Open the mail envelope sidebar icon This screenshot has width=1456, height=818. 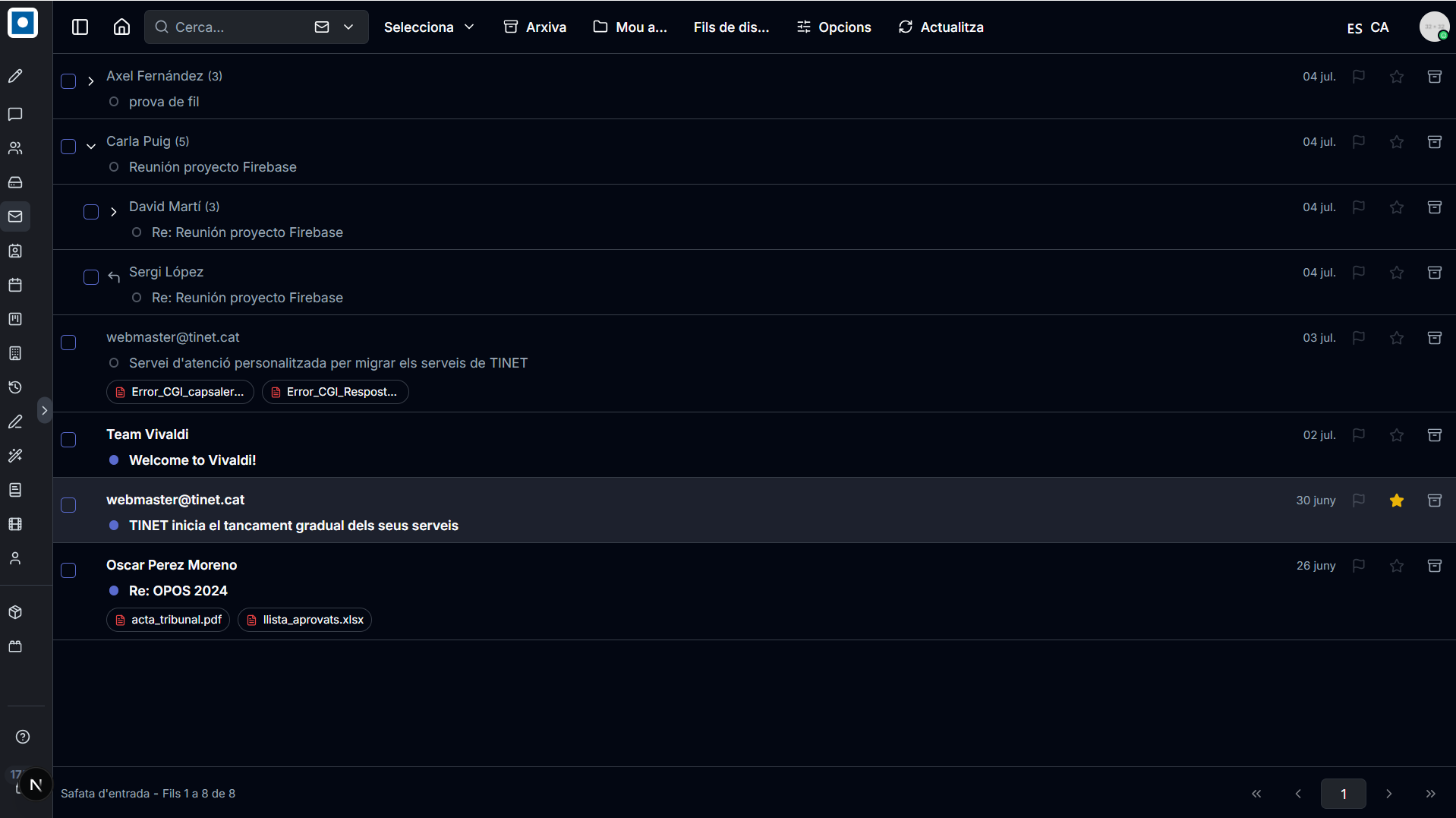pos(15,216)
